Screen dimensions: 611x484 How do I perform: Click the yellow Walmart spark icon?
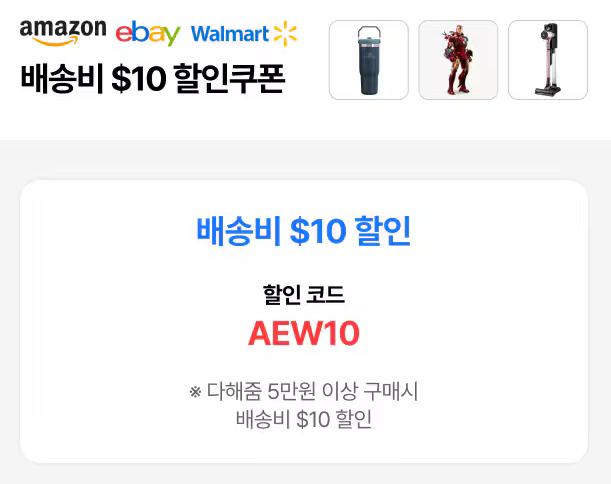pos(285,33)
